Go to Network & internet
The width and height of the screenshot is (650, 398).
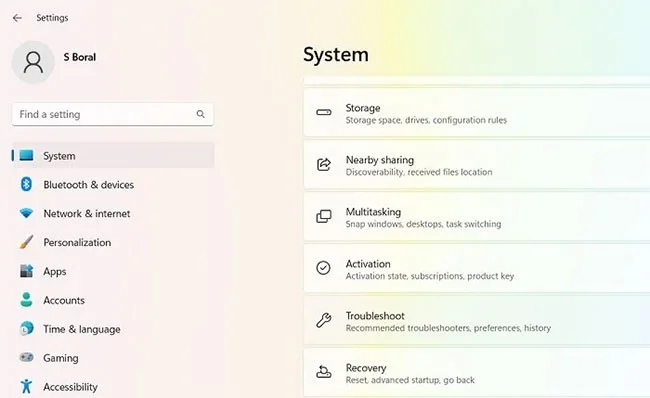pyautogui.click(x=113, y=214)
